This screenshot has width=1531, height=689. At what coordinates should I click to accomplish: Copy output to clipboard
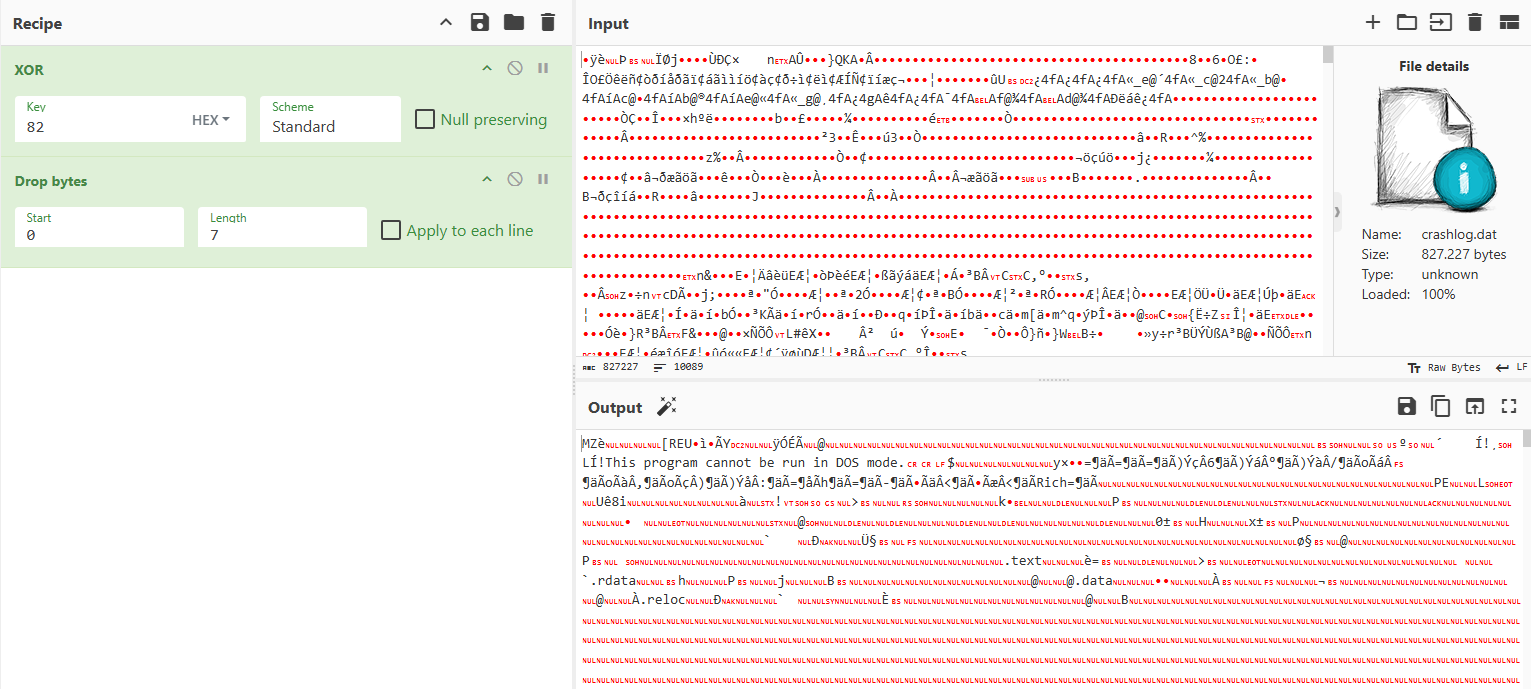[1440, 406]
